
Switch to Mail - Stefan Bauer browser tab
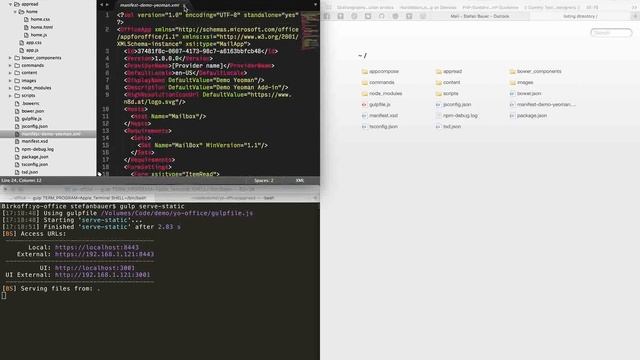tap(480, 16)
